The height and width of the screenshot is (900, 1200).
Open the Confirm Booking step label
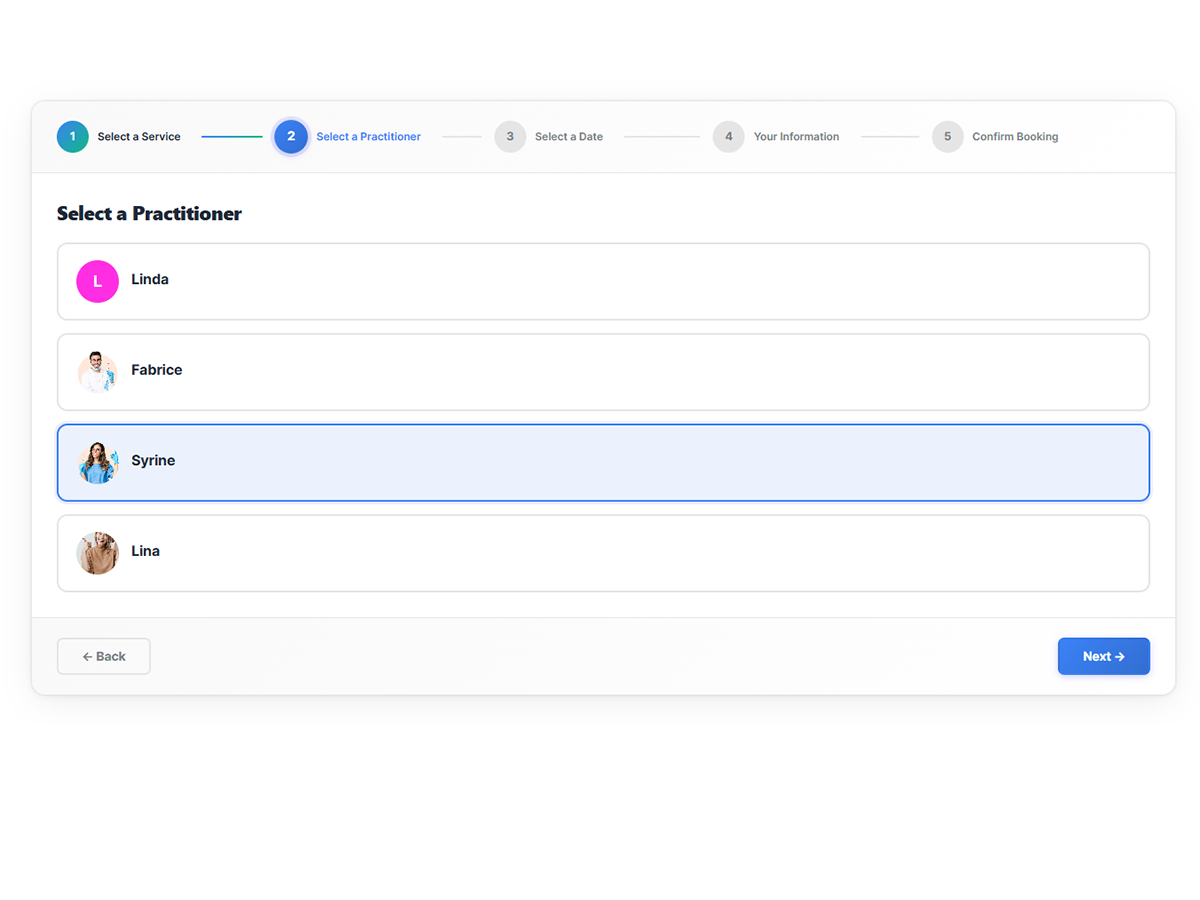click(x=1014, y=137)
